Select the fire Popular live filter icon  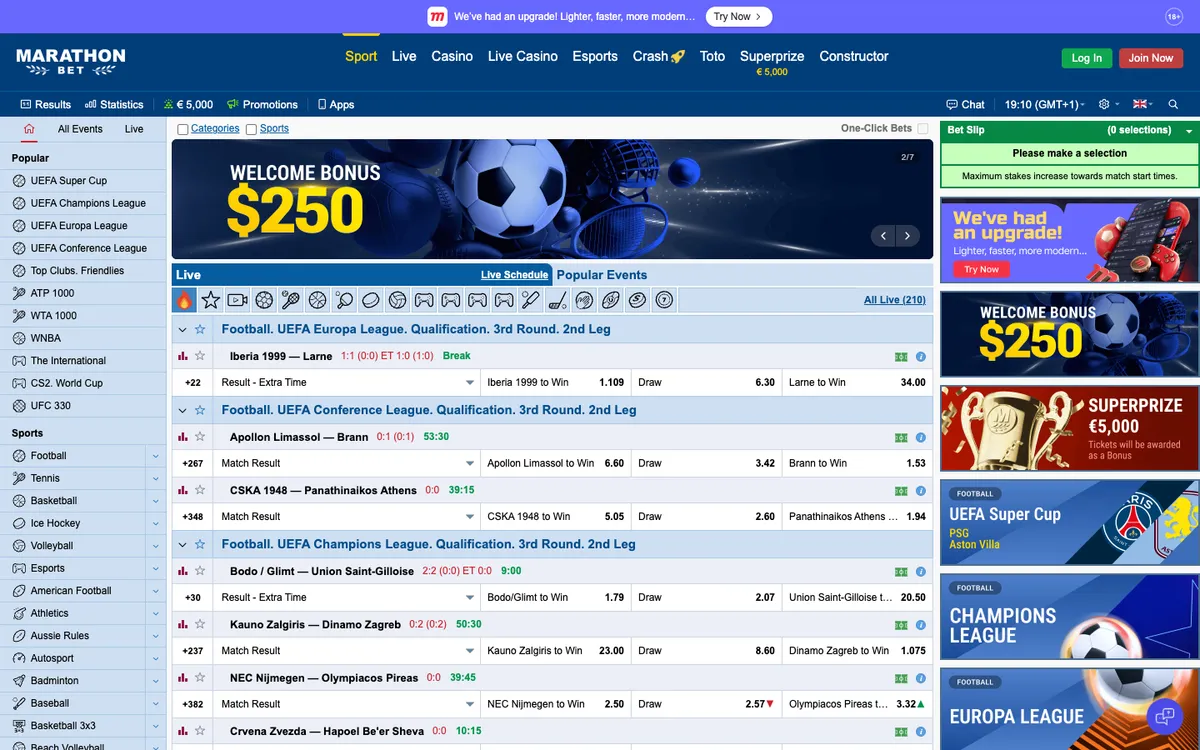184,300
